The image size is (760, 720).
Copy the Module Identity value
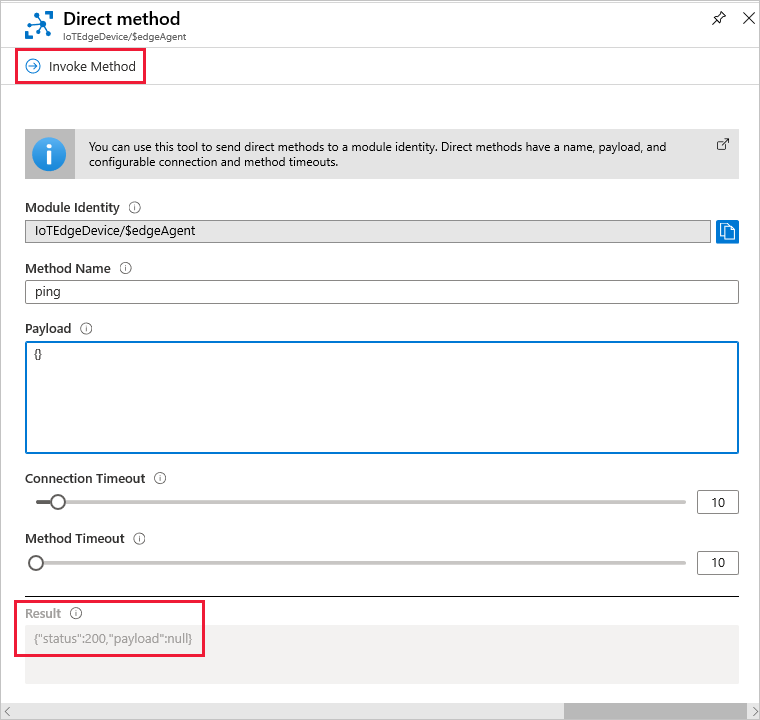(x=728, y=231)
